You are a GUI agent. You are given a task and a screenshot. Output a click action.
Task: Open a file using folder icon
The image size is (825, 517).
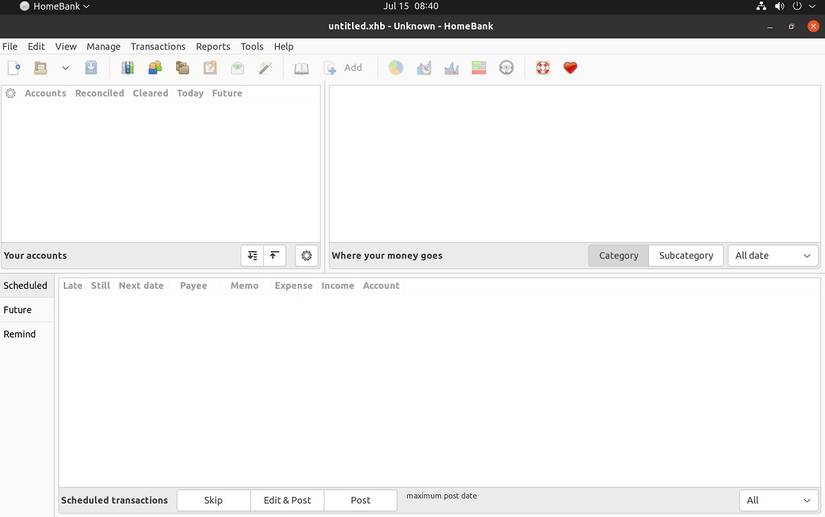coord(41,68)
